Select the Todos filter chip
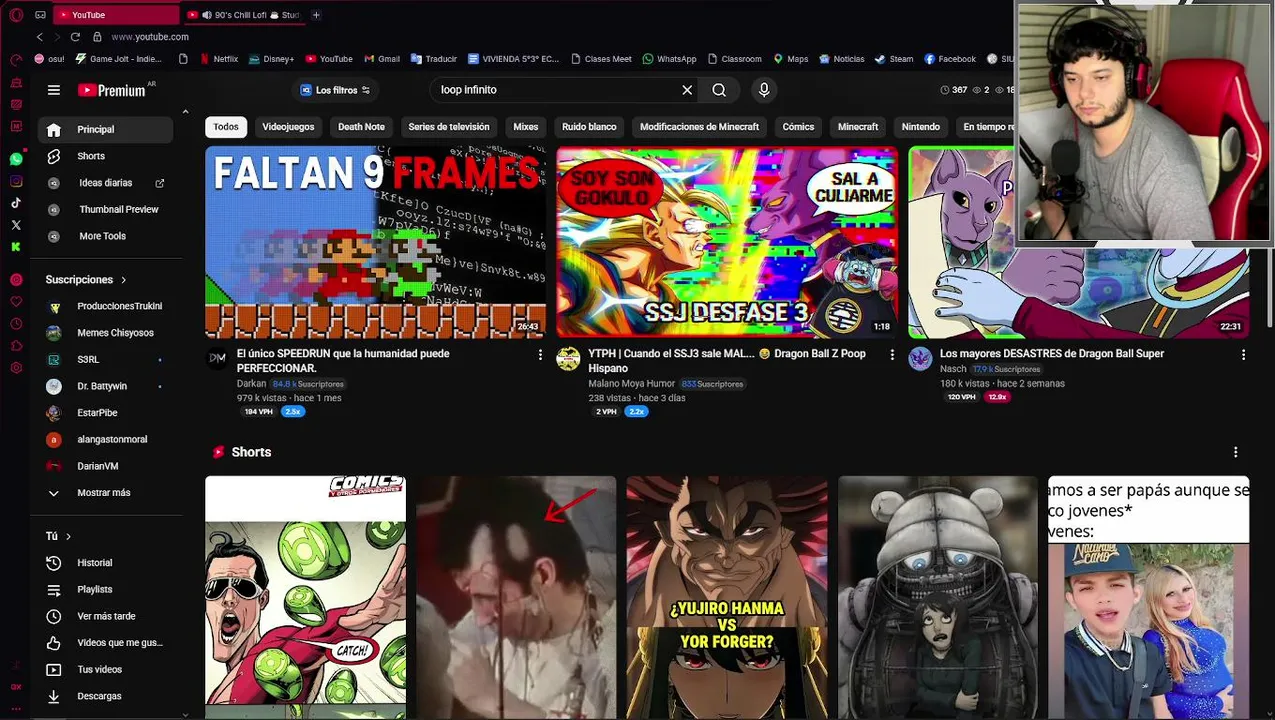The image size is (1275, 720). (x=226, y=127)
